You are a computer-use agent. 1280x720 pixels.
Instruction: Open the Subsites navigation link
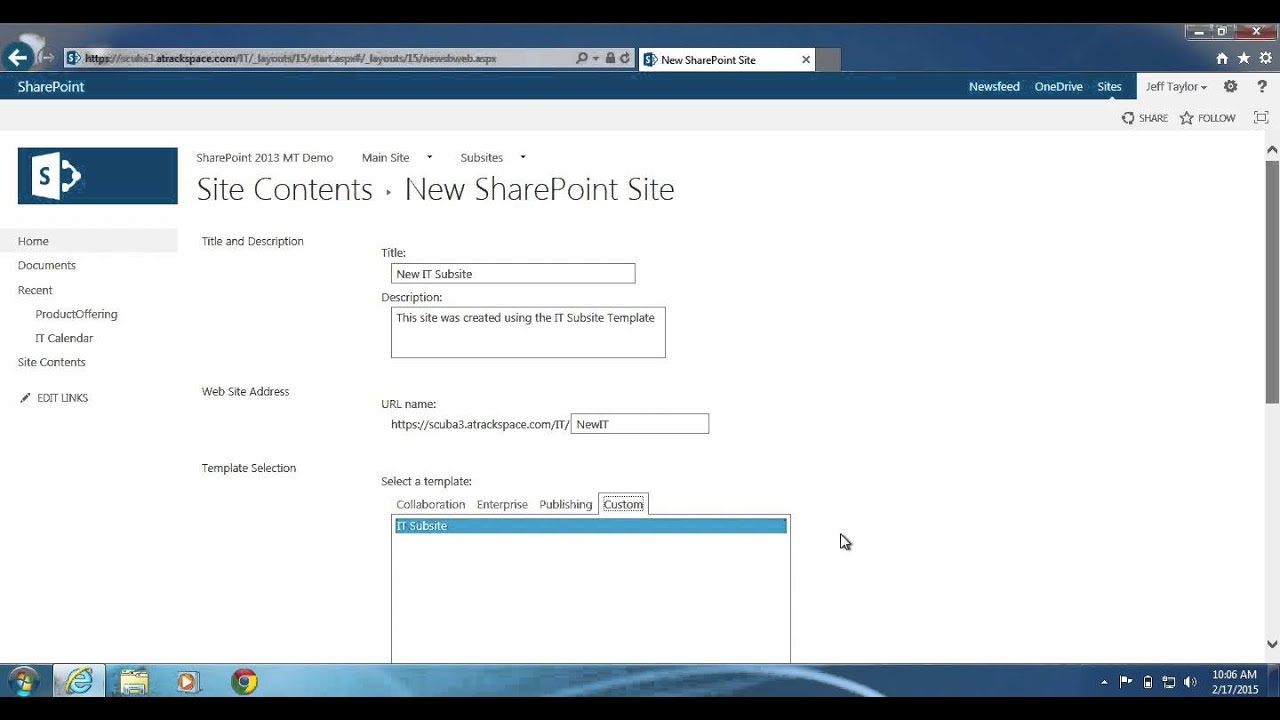tap(482, 157)
